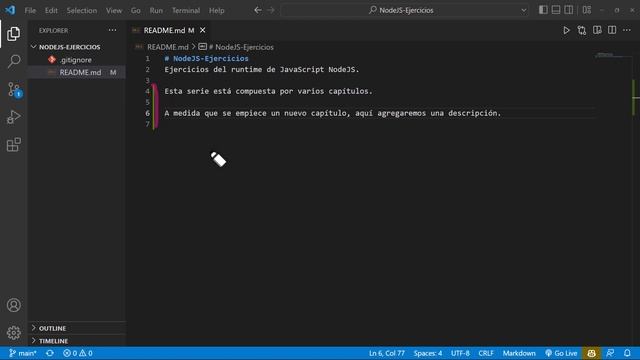640x360 pixels.
Task: Open the Go menu
Action: coord(136,10)
